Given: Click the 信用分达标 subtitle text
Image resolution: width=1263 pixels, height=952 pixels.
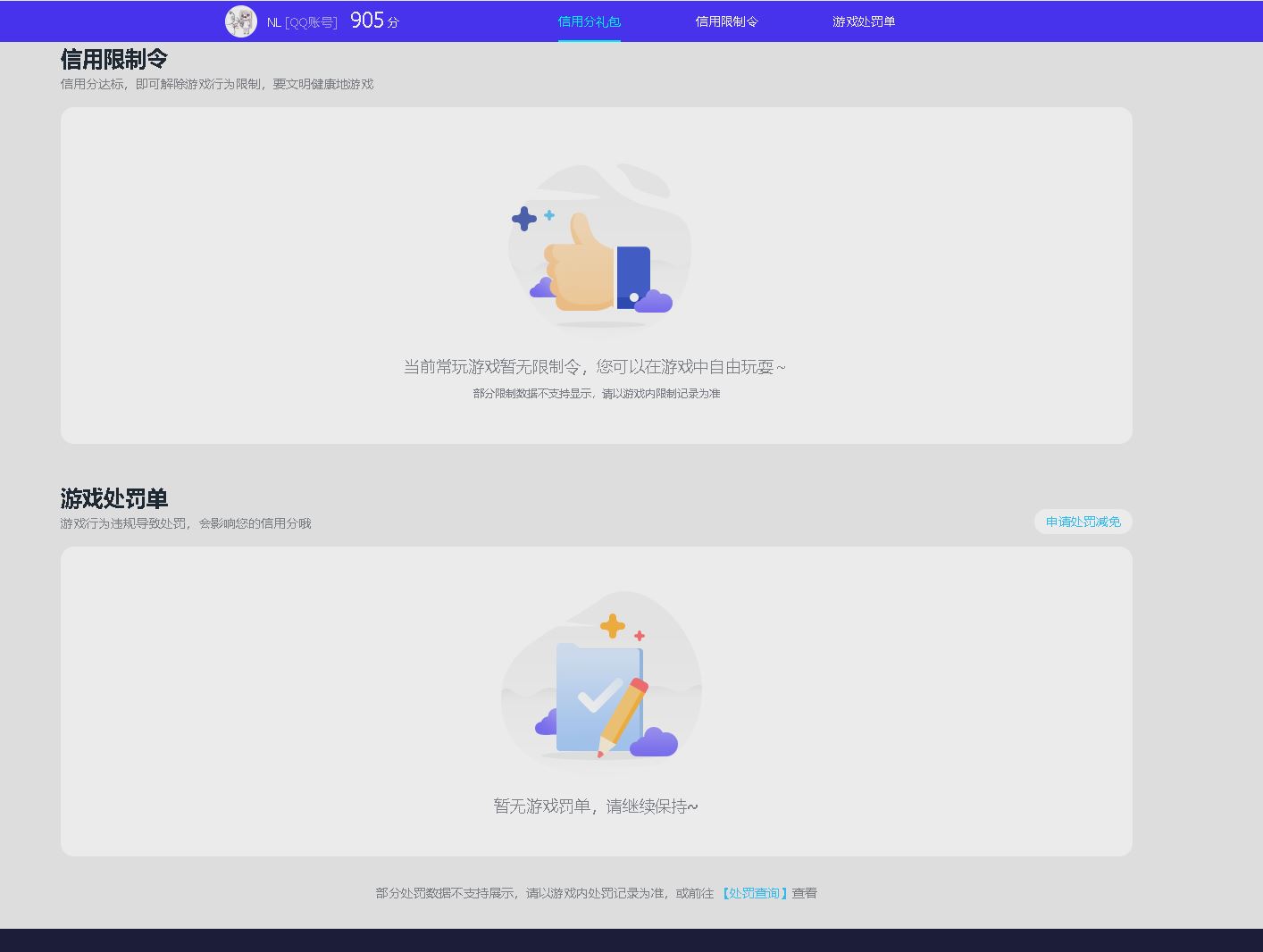Looking at the screenshot, I should 217,84.
